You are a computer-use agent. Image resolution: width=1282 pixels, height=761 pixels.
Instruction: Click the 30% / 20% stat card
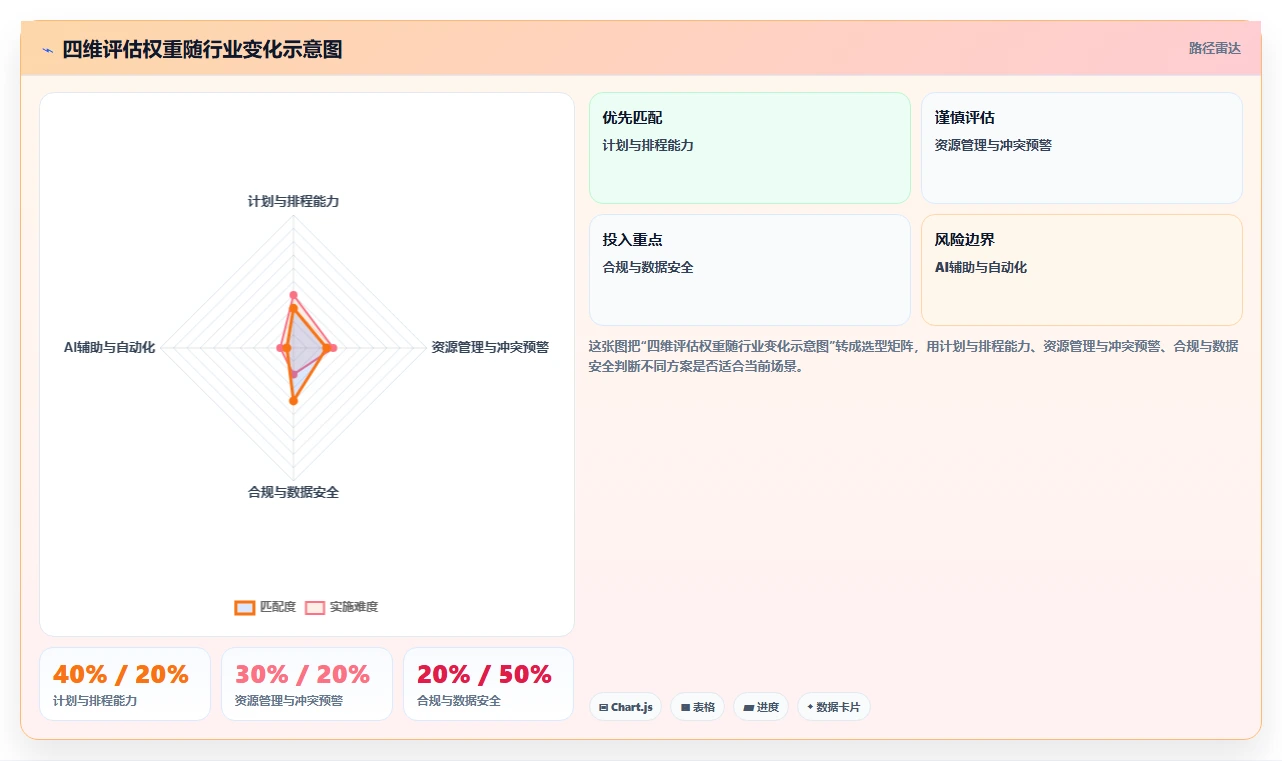307,684
